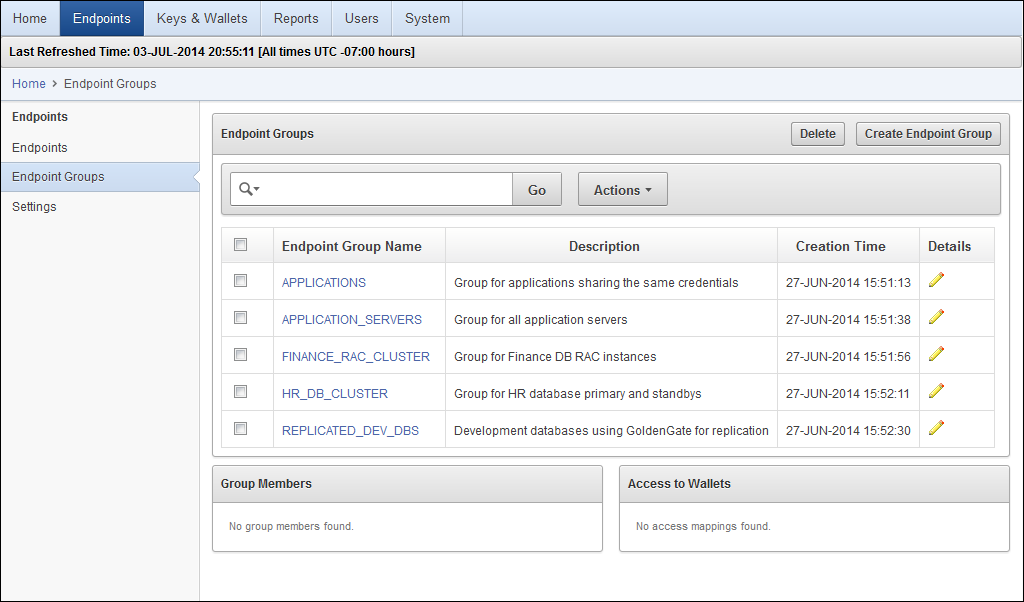Click the Description column header
This screenshot has height=602, width=1024.
tap(604, 246)
